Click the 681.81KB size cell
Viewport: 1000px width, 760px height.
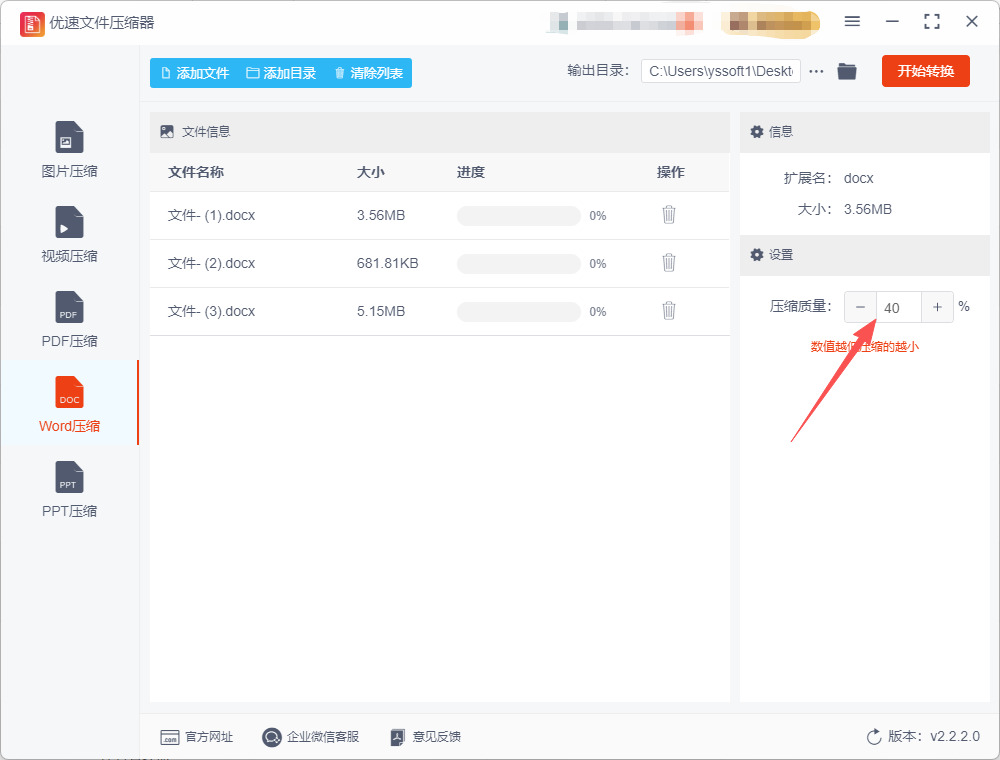(x=387, y=263)
